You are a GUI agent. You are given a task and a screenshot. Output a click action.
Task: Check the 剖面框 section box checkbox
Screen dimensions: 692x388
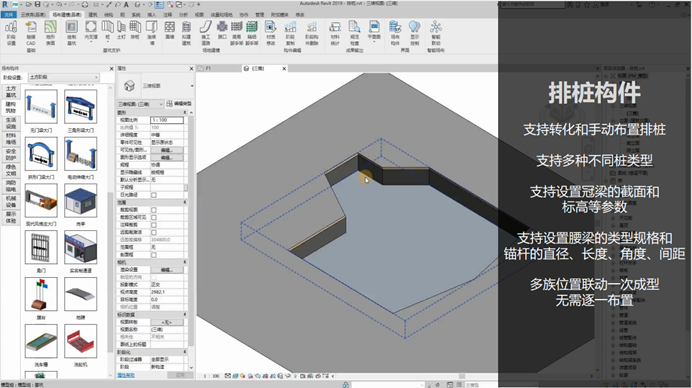(154, 255)
